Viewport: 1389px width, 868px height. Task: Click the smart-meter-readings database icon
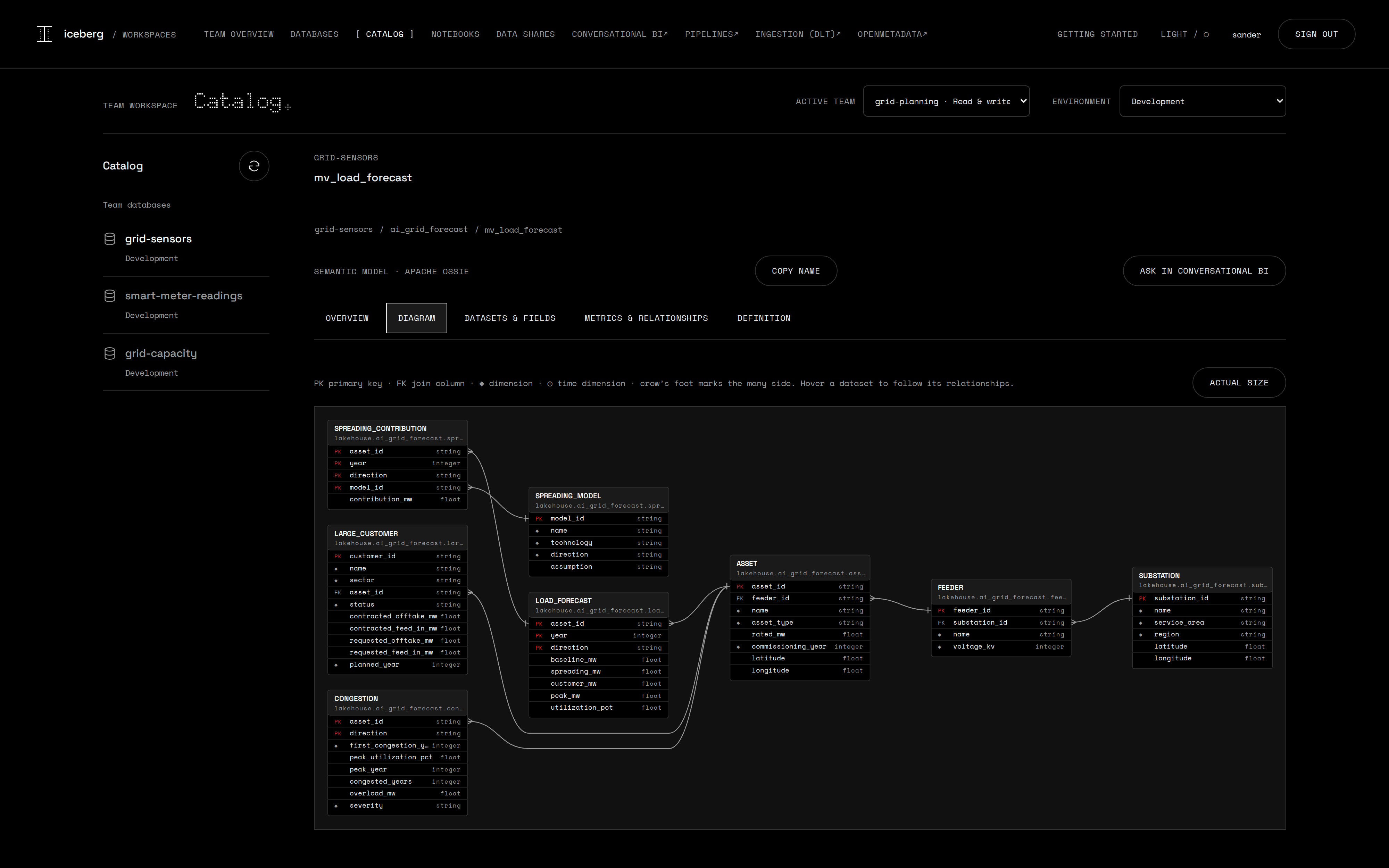click(x=110, y=296)
